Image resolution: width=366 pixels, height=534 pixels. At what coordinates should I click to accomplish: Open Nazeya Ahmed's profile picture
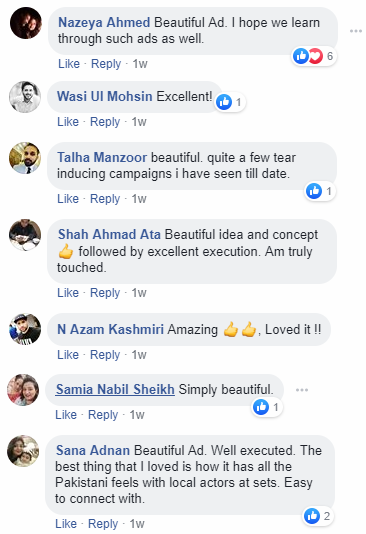(26, 23)
